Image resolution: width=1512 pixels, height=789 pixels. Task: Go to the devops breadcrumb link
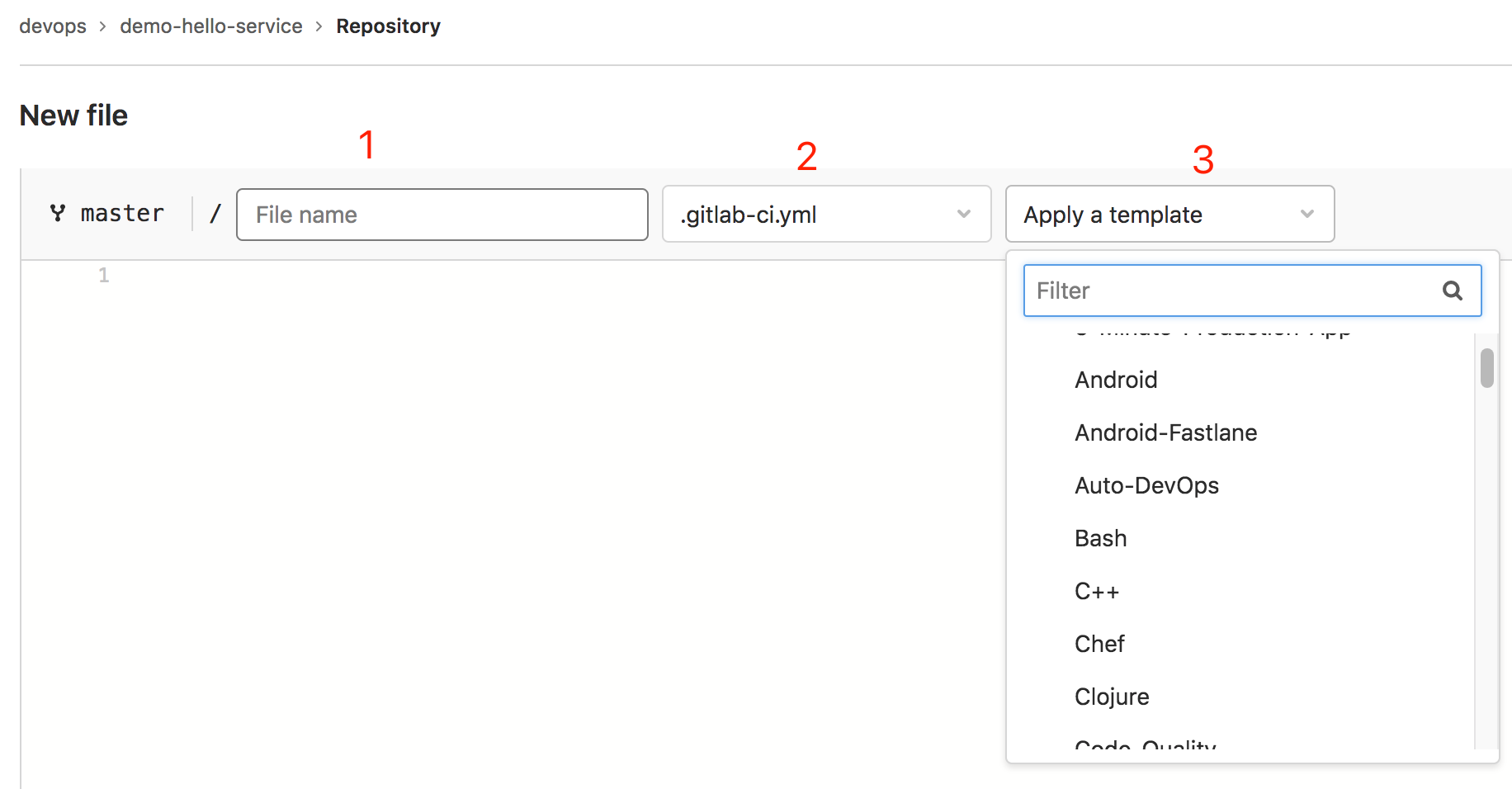click(x=53, y=26)
